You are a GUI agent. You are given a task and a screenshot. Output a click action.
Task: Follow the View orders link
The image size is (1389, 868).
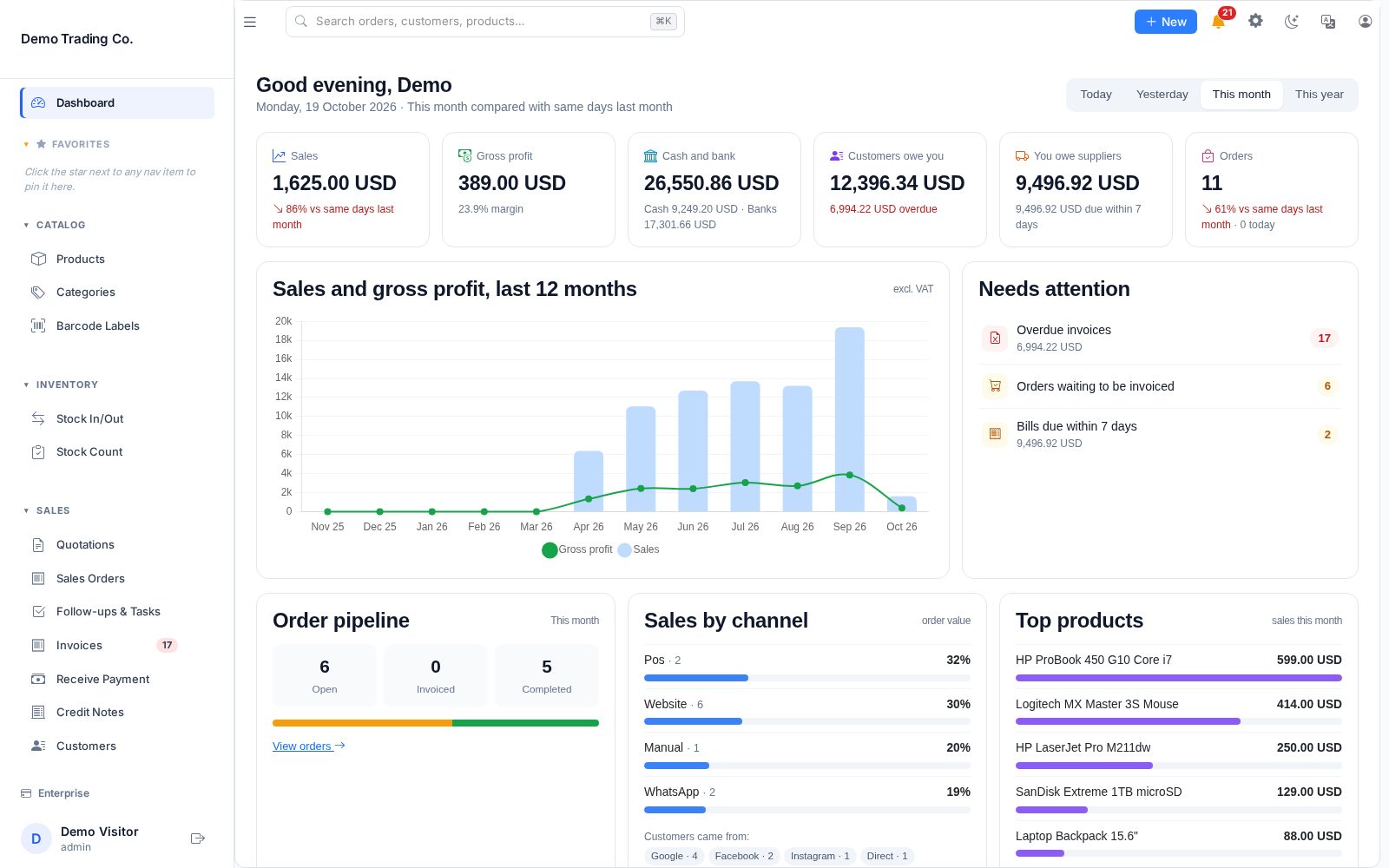309,746
